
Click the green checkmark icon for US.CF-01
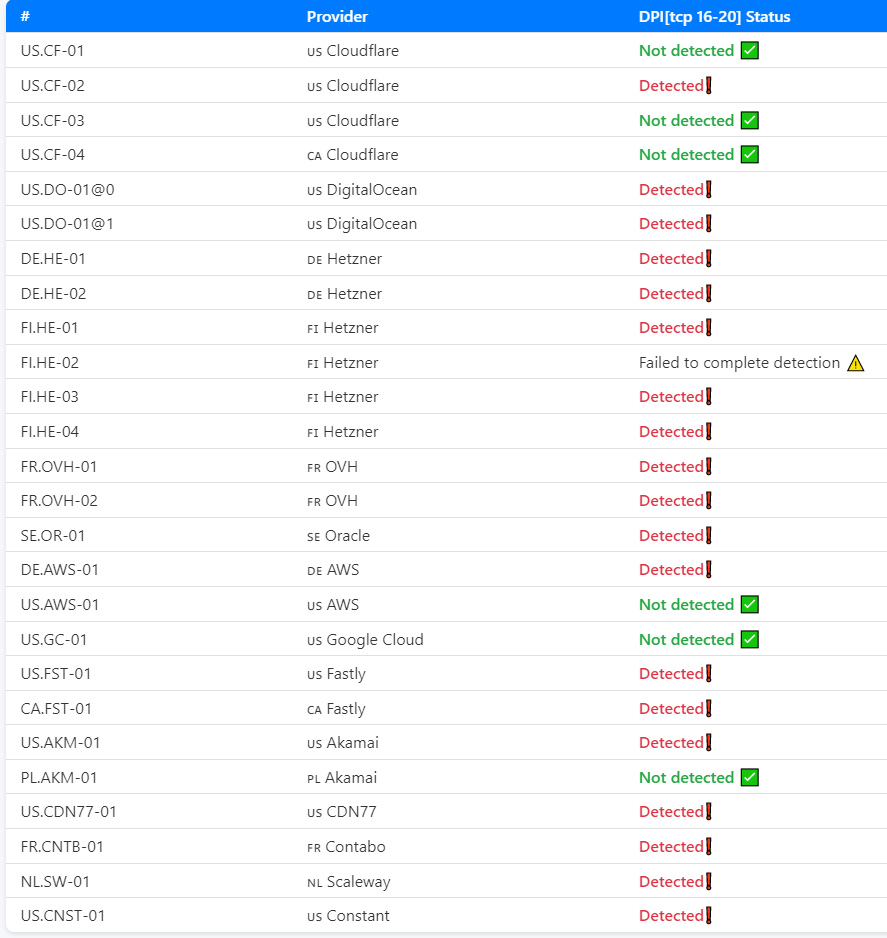tap(749, 51)
